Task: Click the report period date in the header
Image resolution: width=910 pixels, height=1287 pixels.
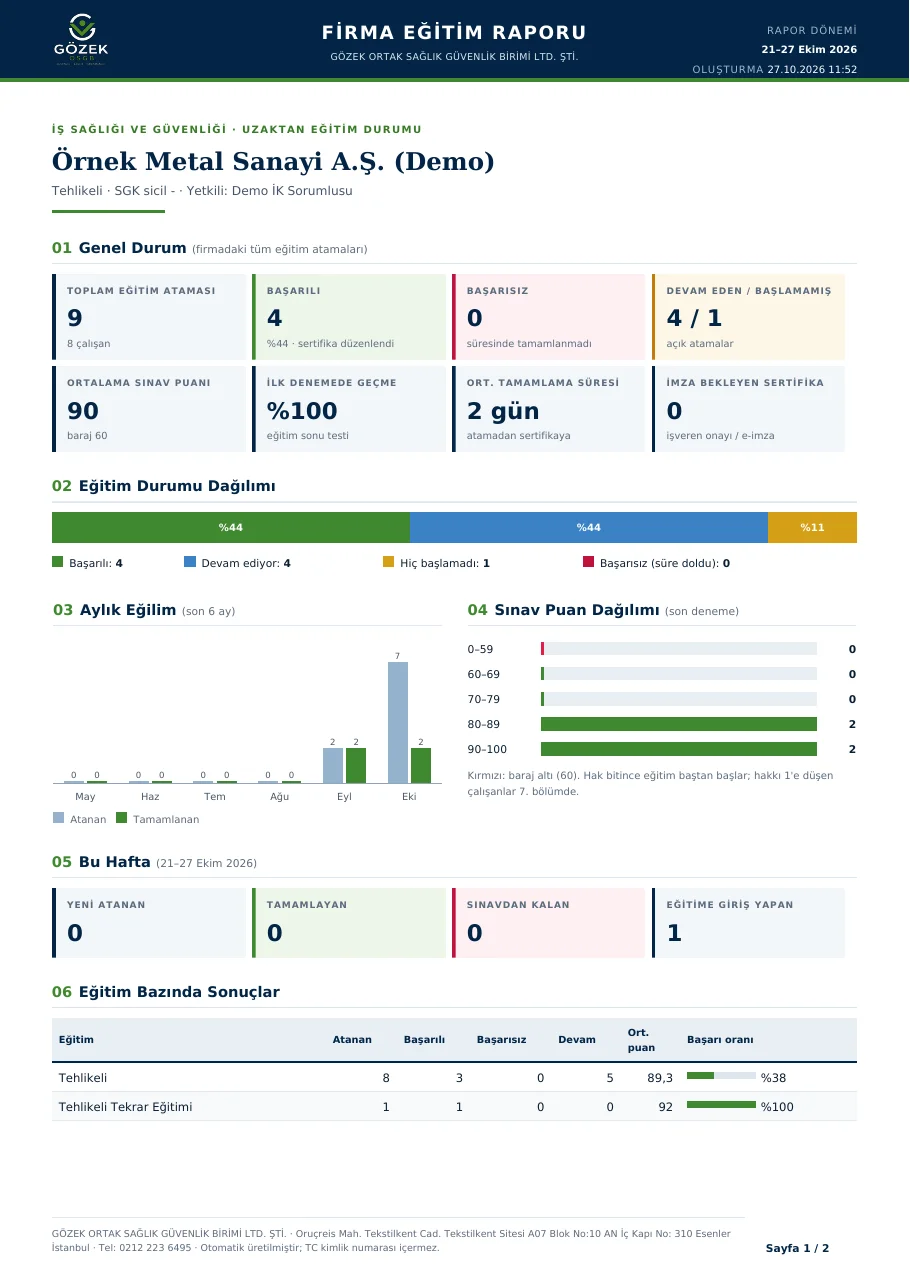Action: coord(809,49)
